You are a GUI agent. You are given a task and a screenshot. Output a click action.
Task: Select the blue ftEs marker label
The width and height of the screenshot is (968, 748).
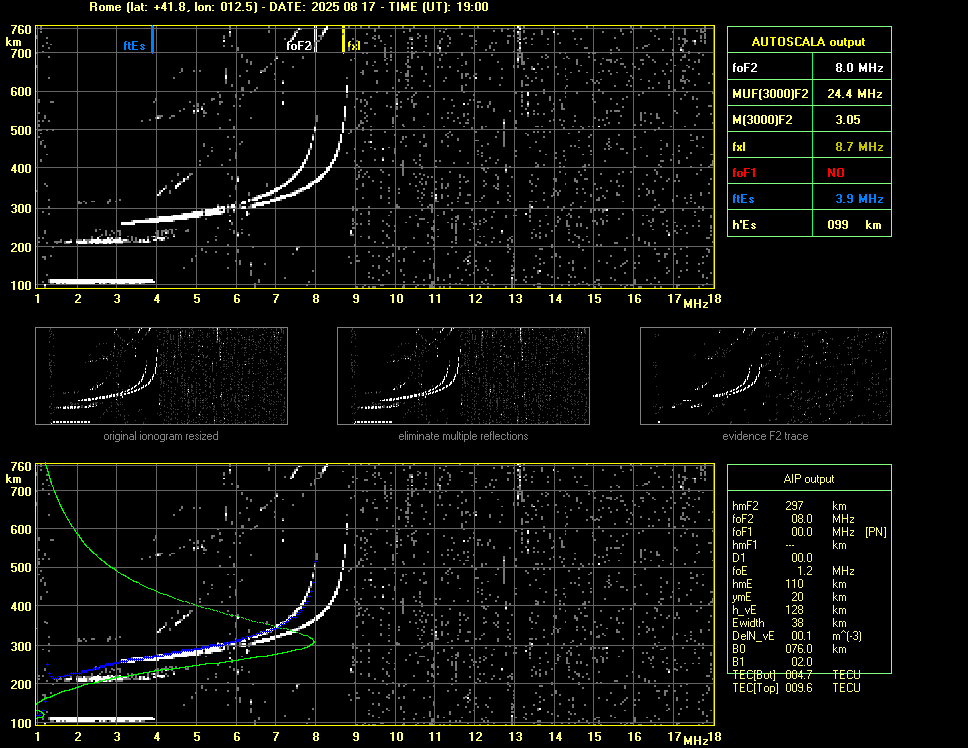[x=134, y=46]
